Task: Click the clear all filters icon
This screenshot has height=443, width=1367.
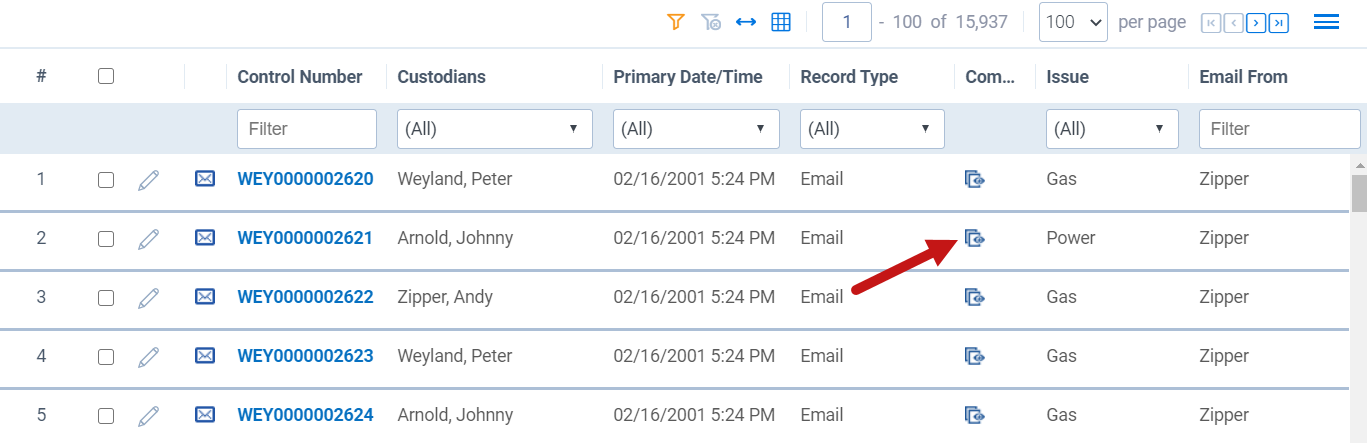Action: point(711,21)
